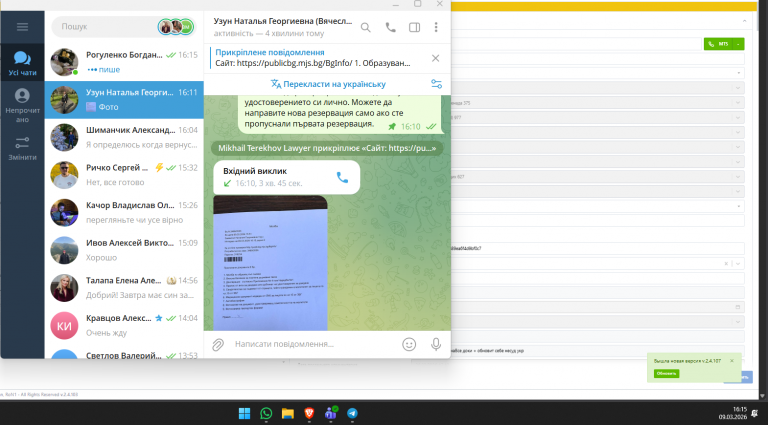This screenshot has height=425, width=768.
Task: Open Microsoft Teams from the taskbar
Action: click(331, 413)
